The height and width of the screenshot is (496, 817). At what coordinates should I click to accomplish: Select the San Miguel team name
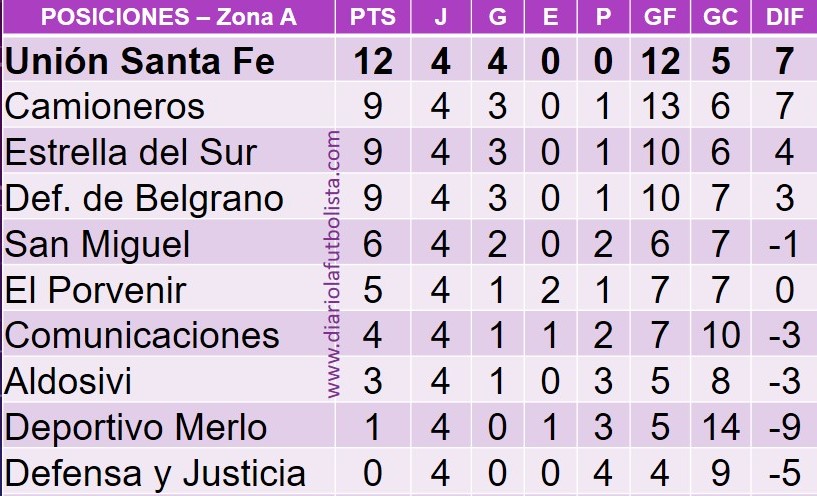point(97,244)
